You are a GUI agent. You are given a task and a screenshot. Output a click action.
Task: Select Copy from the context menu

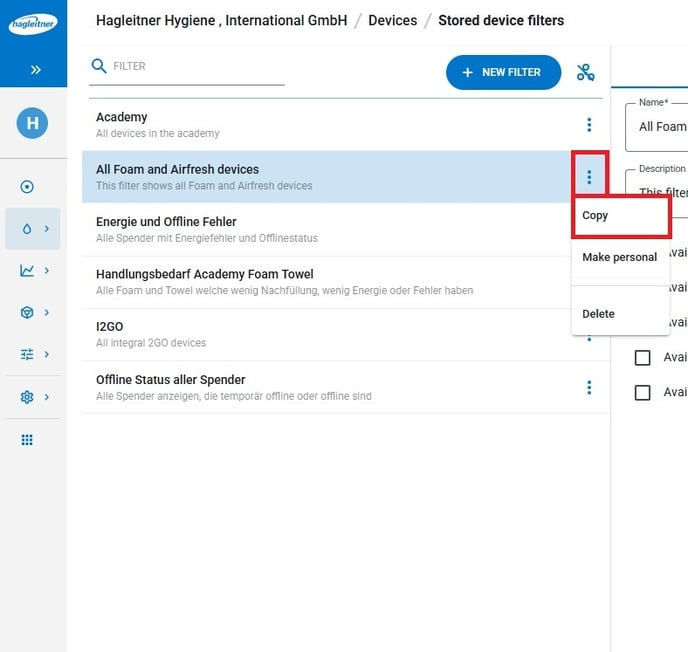point(595,216)
